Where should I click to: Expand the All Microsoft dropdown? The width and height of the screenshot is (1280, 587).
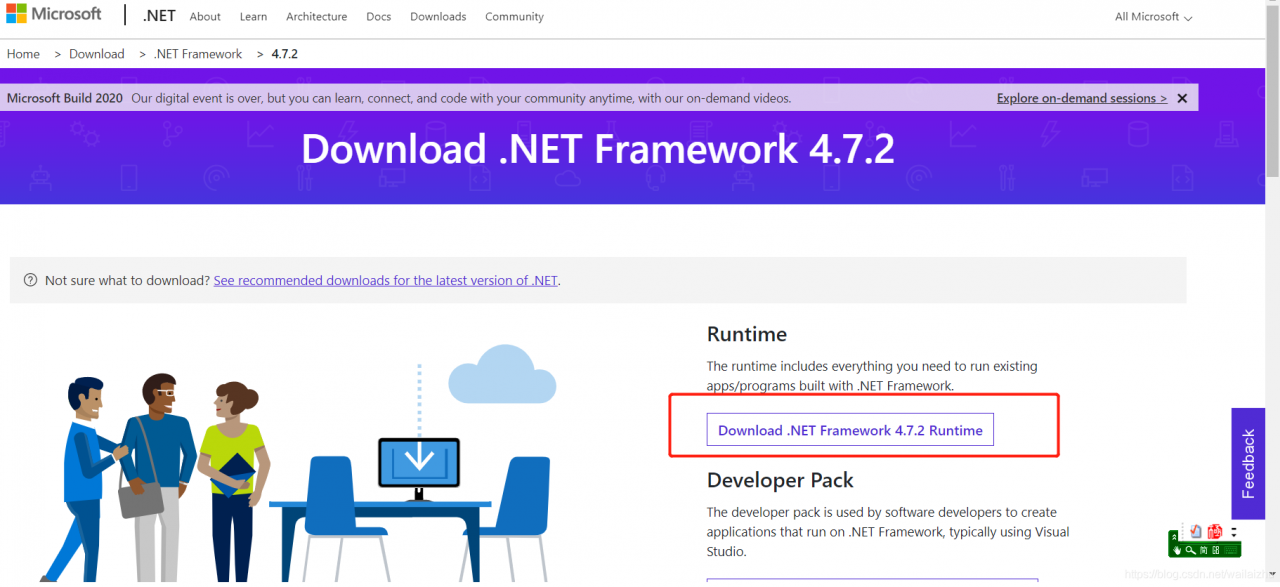(x=1153, y=17)
